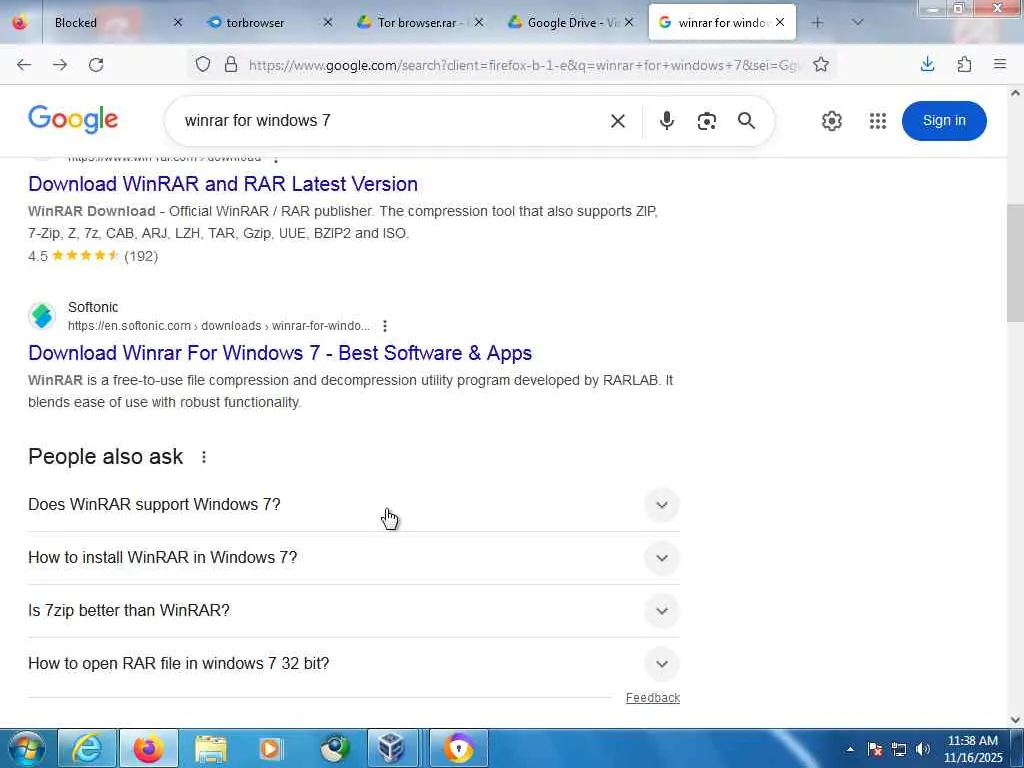Click taskbar clock and date

click(972, 749)
